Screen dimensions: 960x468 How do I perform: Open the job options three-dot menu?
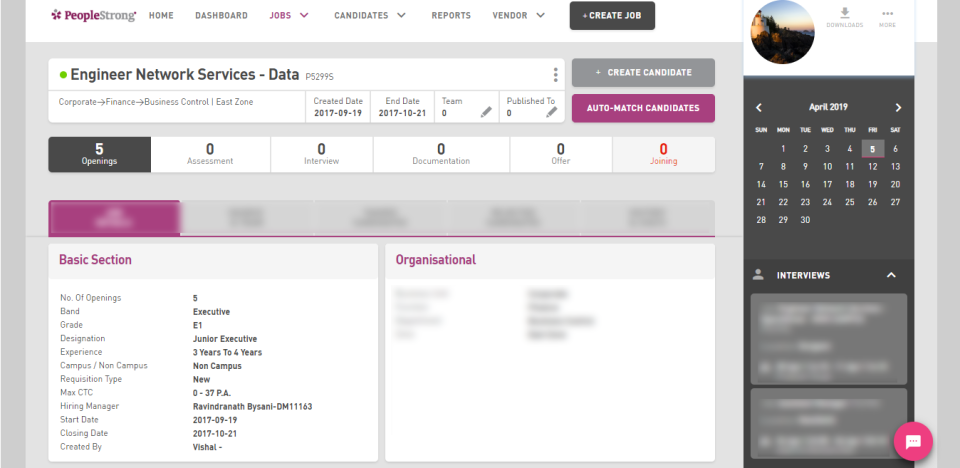click(555, 75)
